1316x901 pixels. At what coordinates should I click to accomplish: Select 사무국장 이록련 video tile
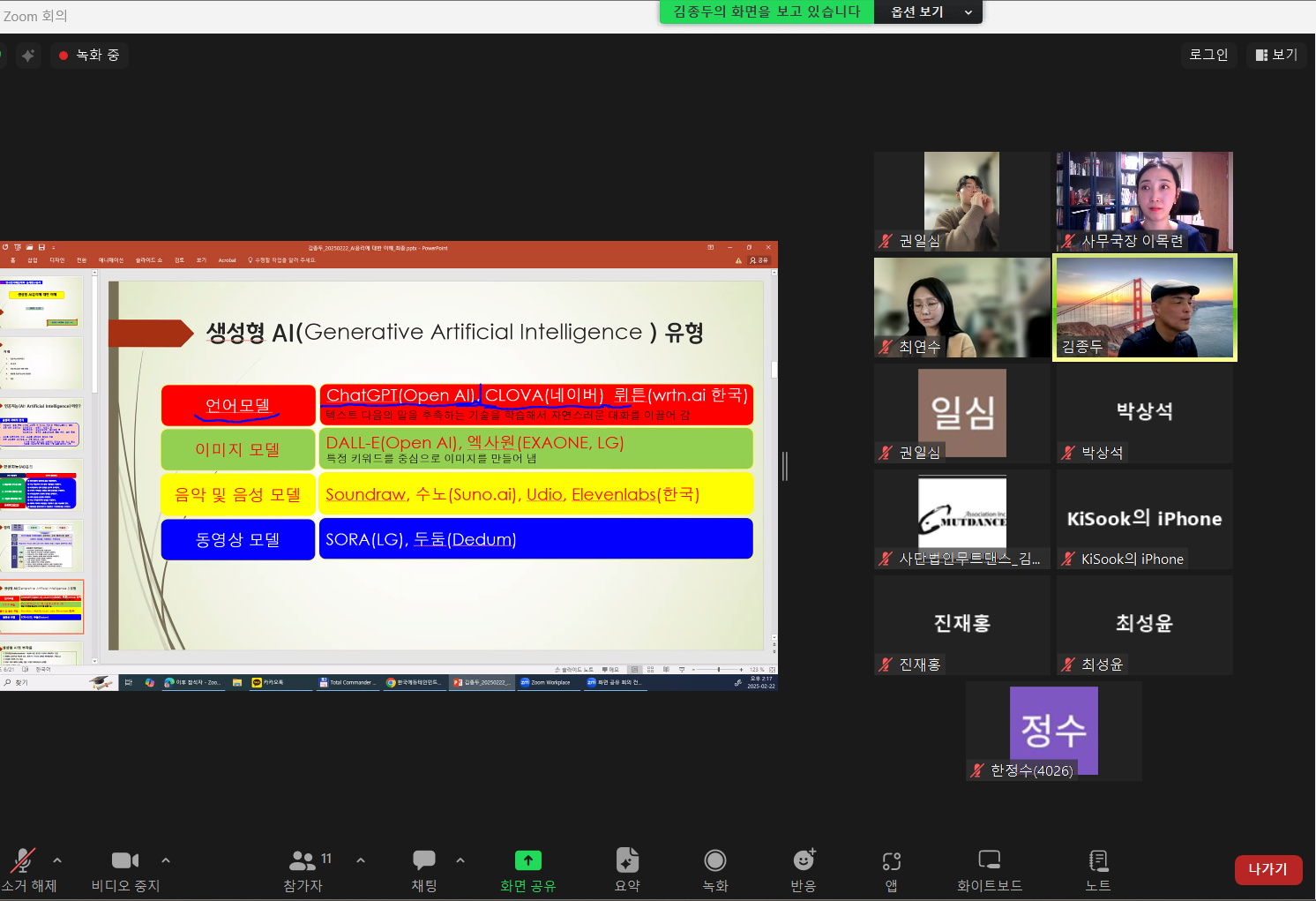click(1144, 201)
